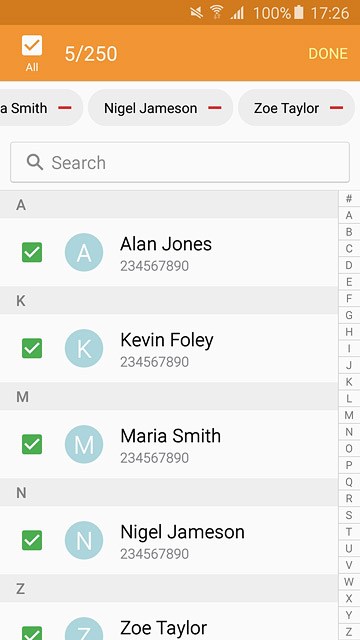Jump to letter B in index bar
360x640 pixels.
click(349, 232)
